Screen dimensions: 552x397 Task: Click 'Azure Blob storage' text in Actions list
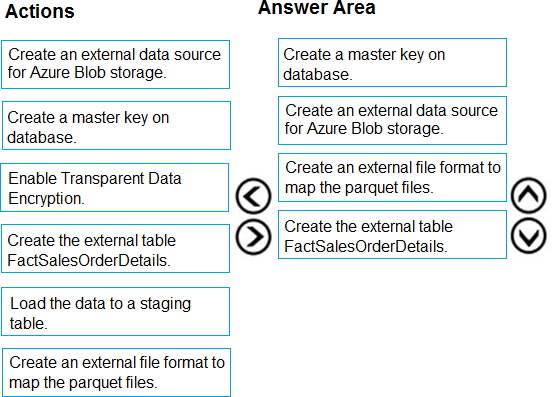pos(98,73)
